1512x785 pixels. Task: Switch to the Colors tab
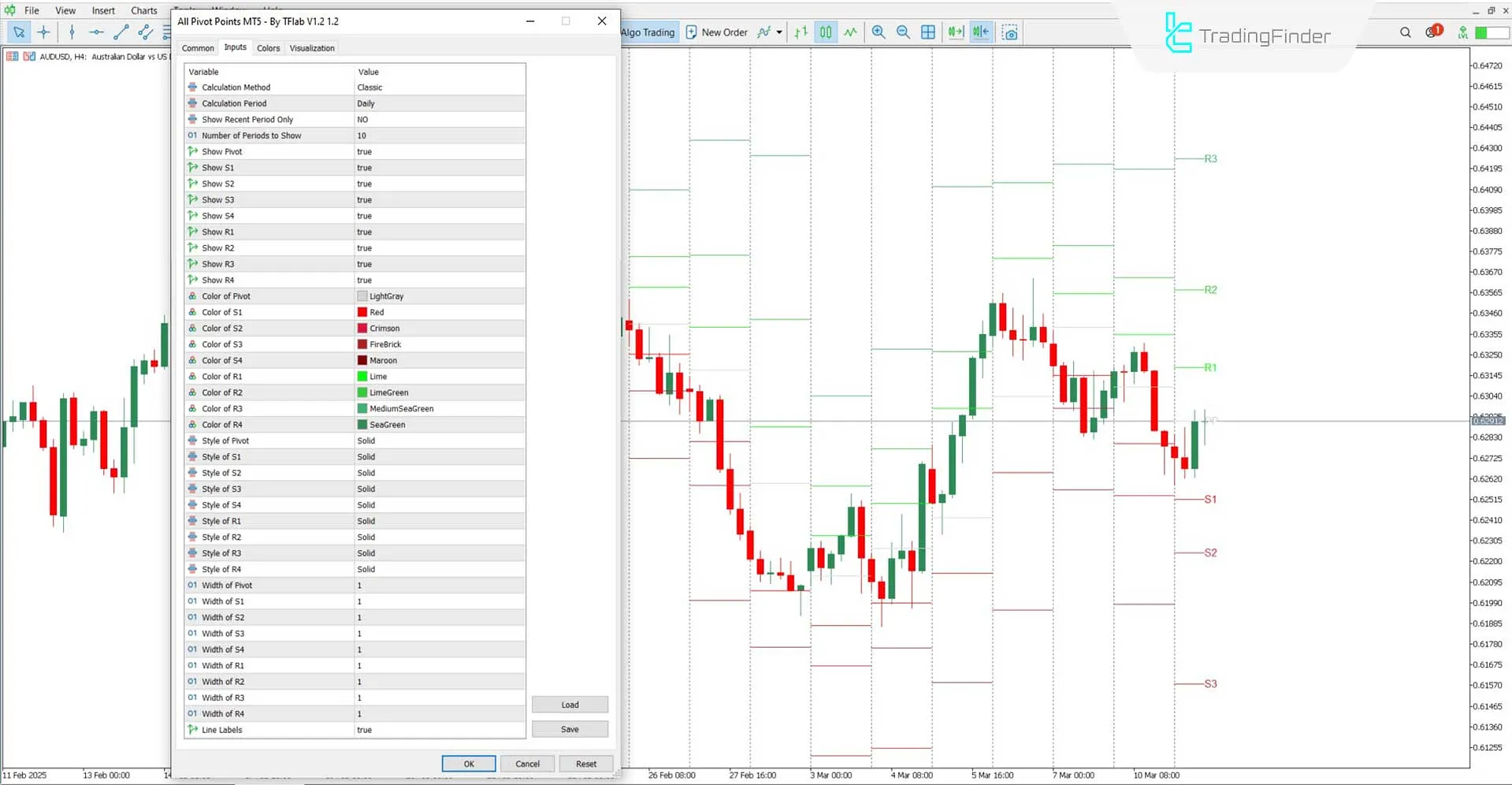268,47
